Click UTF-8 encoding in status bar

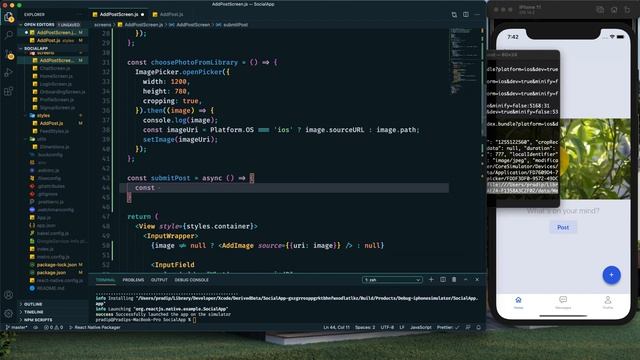tap(387, 327)
